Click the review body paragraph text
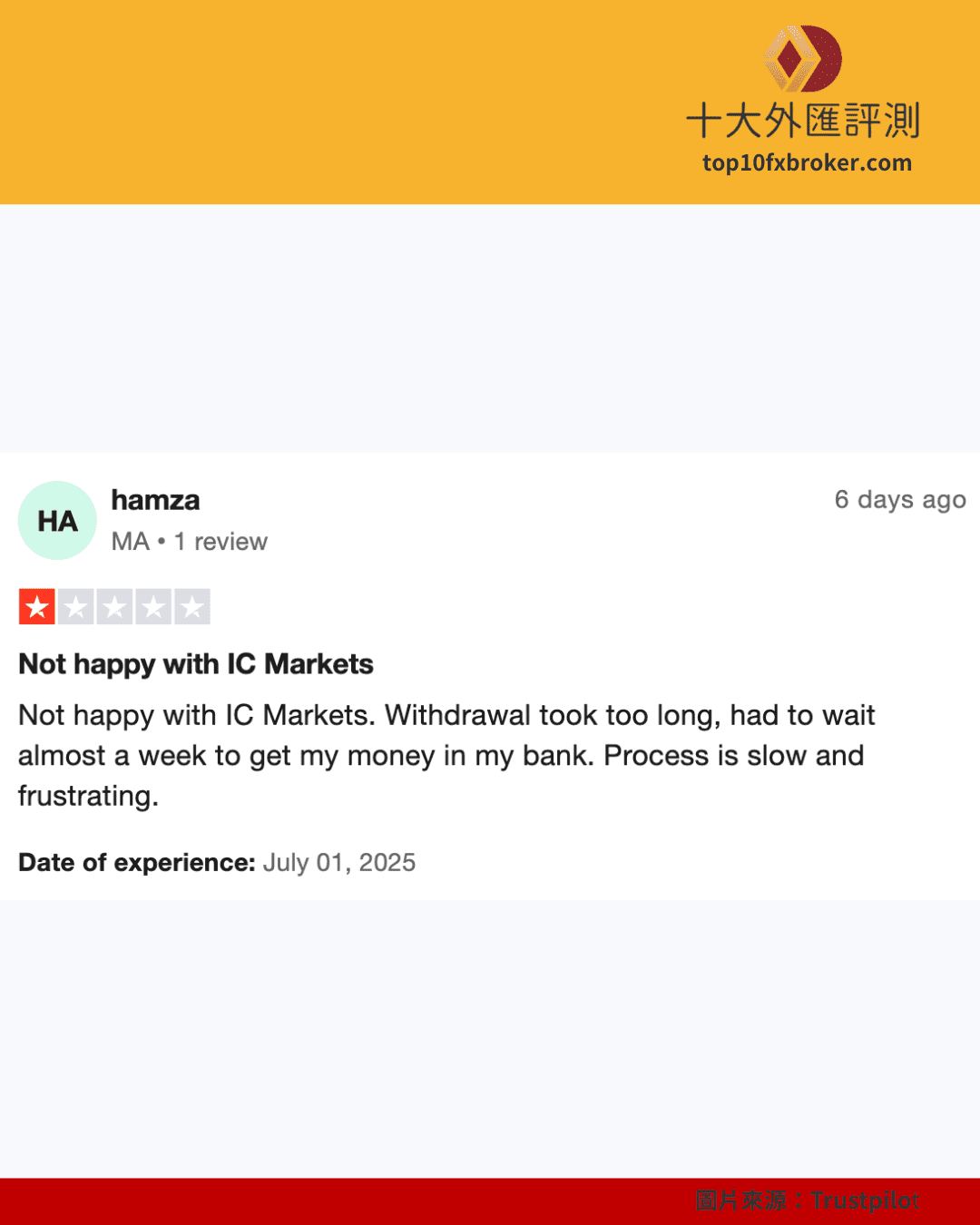 445,755
